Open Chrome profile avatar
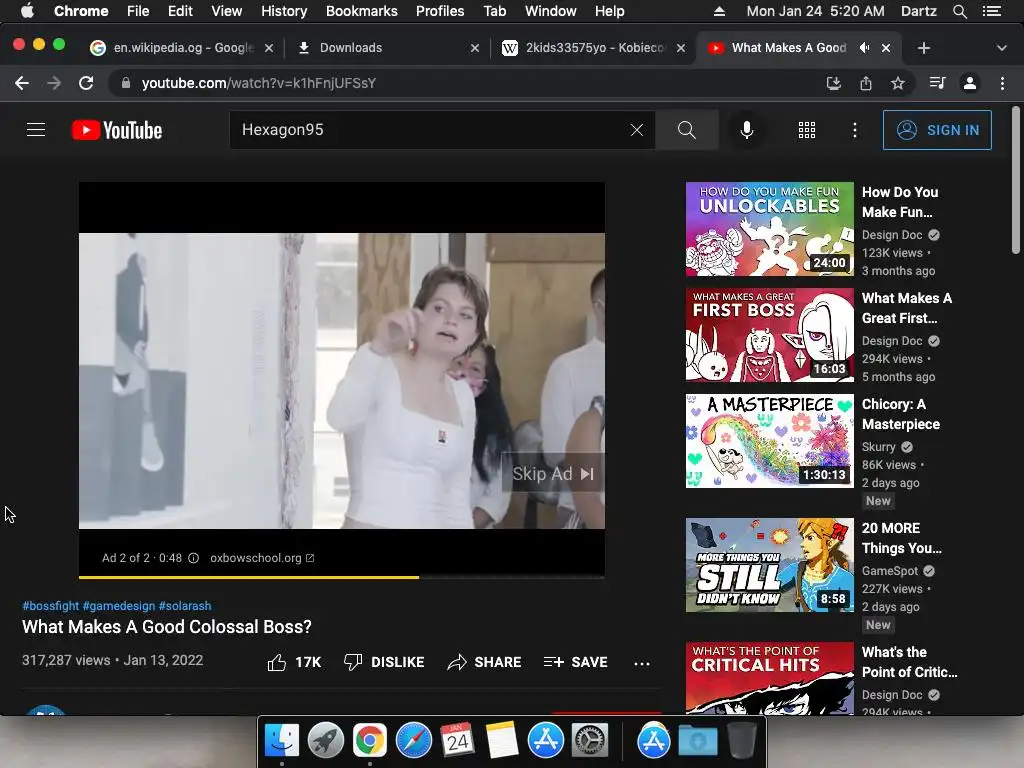This screenshot has height=768, width=1024. click(970, 83)
